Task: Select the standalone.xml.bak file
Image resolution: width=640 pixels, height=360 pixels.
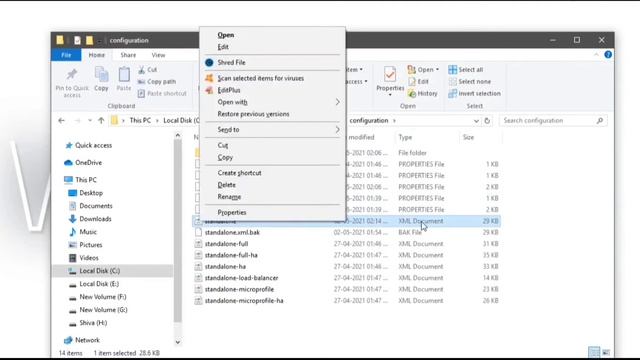Action: click(x=232, y=232)
